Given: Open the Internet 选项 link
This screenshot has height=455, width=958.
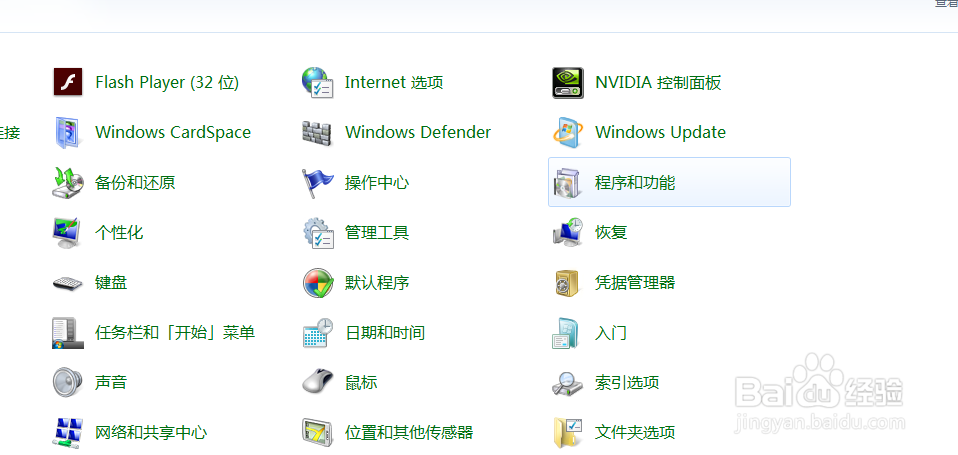Looking at the screenshot, I should click(x=394, y=82).
